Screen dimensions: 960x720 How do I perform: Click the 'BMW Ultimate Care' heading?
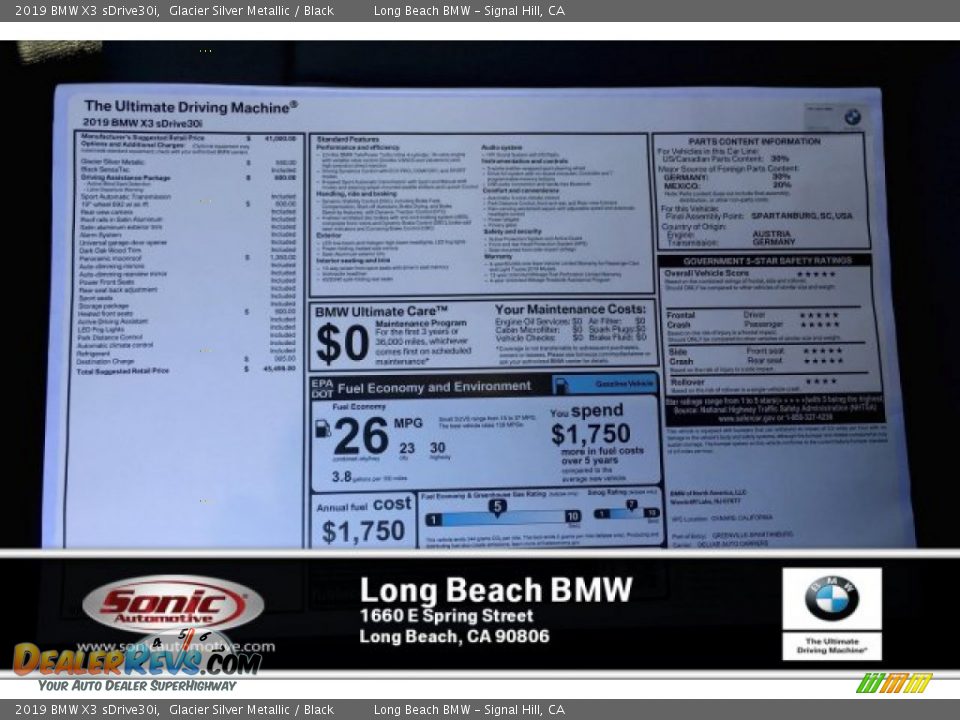(381, 311)
